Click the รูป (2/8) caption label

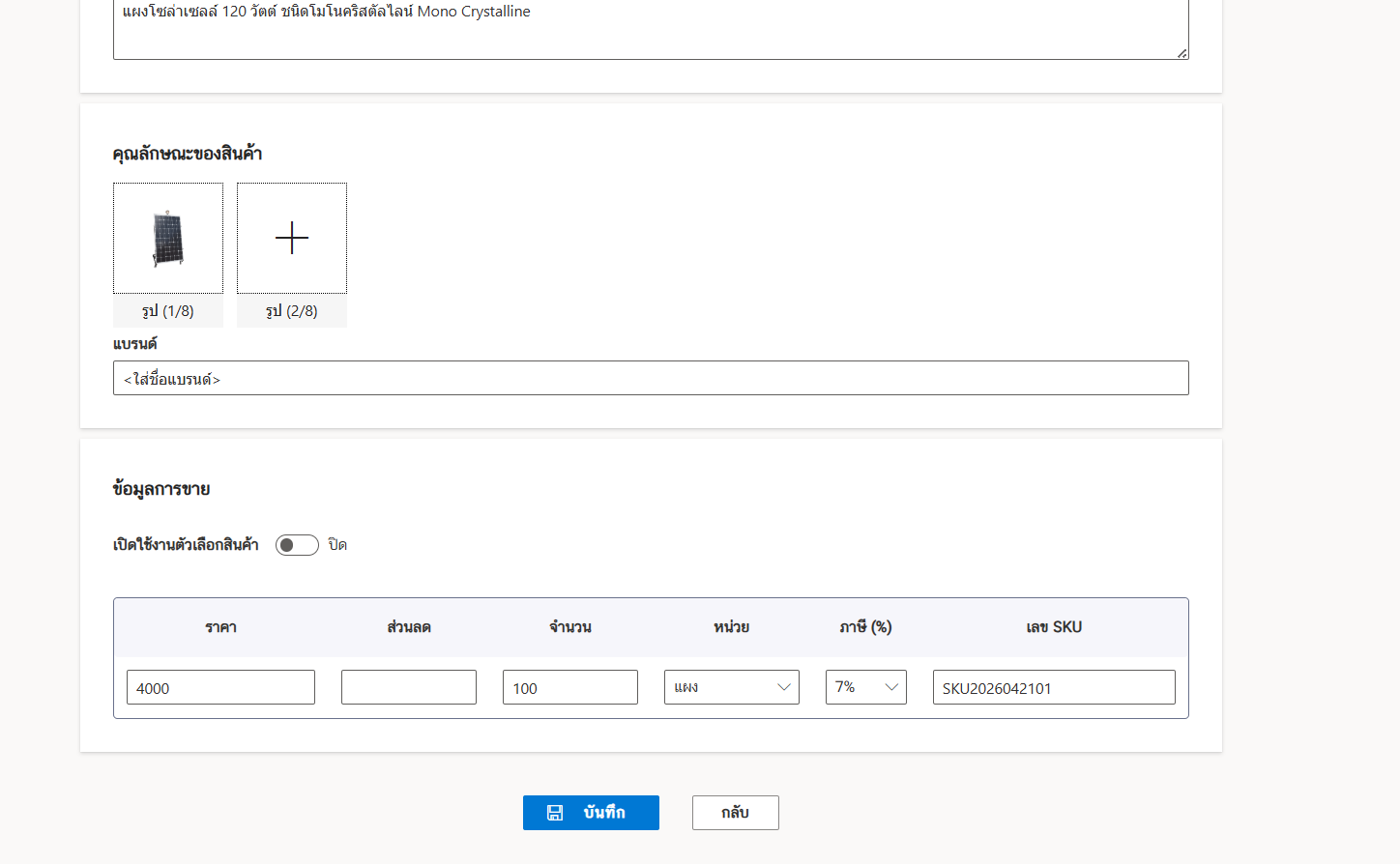click(291, 311)
